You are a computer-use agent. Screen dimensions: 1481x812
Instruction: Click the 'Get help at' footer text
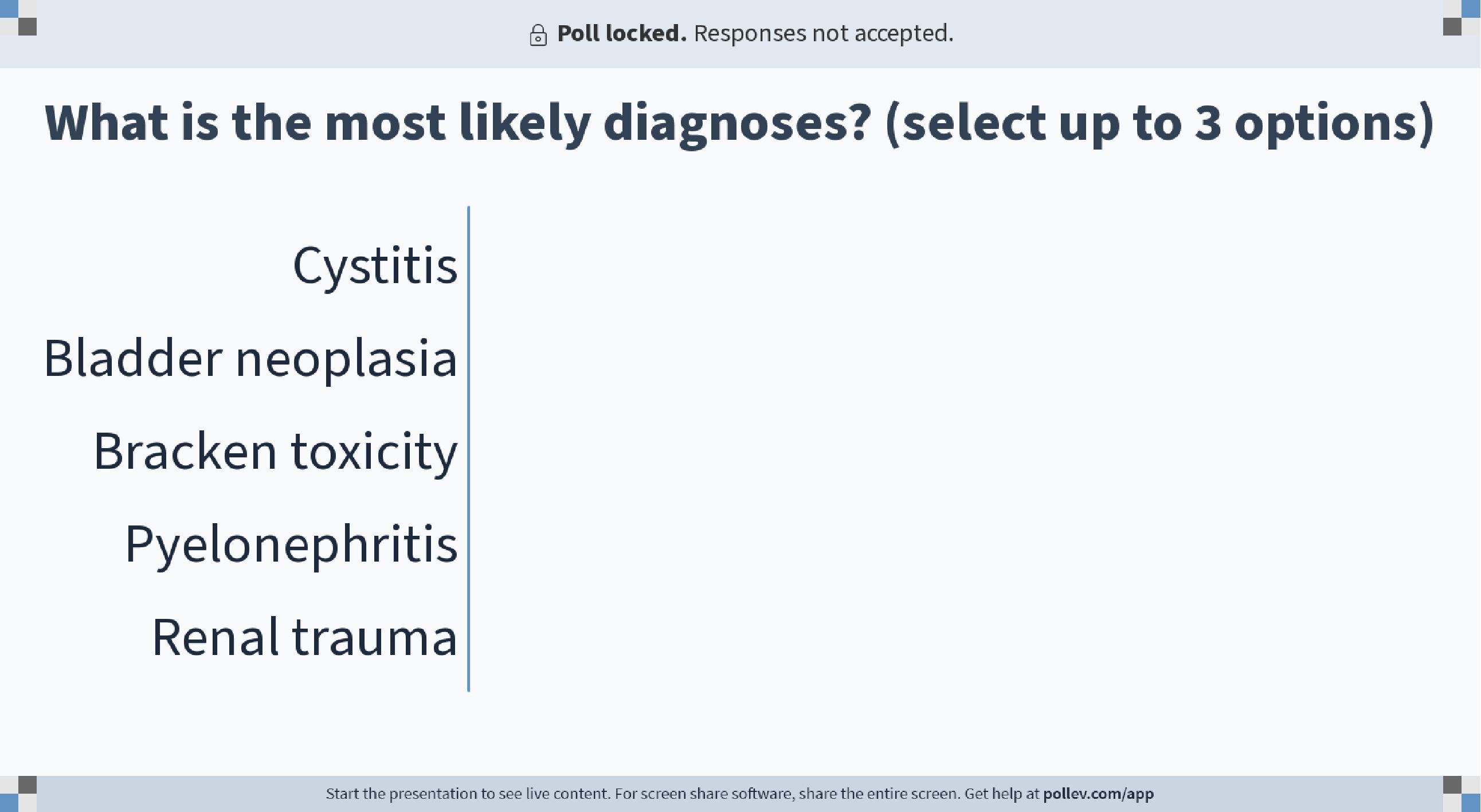[x=1002, y=794]
